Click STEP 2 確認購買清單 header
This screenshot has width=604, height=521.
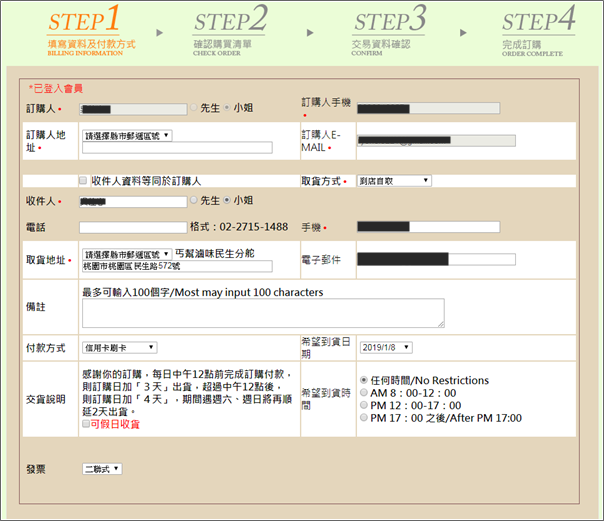[230, 28]
